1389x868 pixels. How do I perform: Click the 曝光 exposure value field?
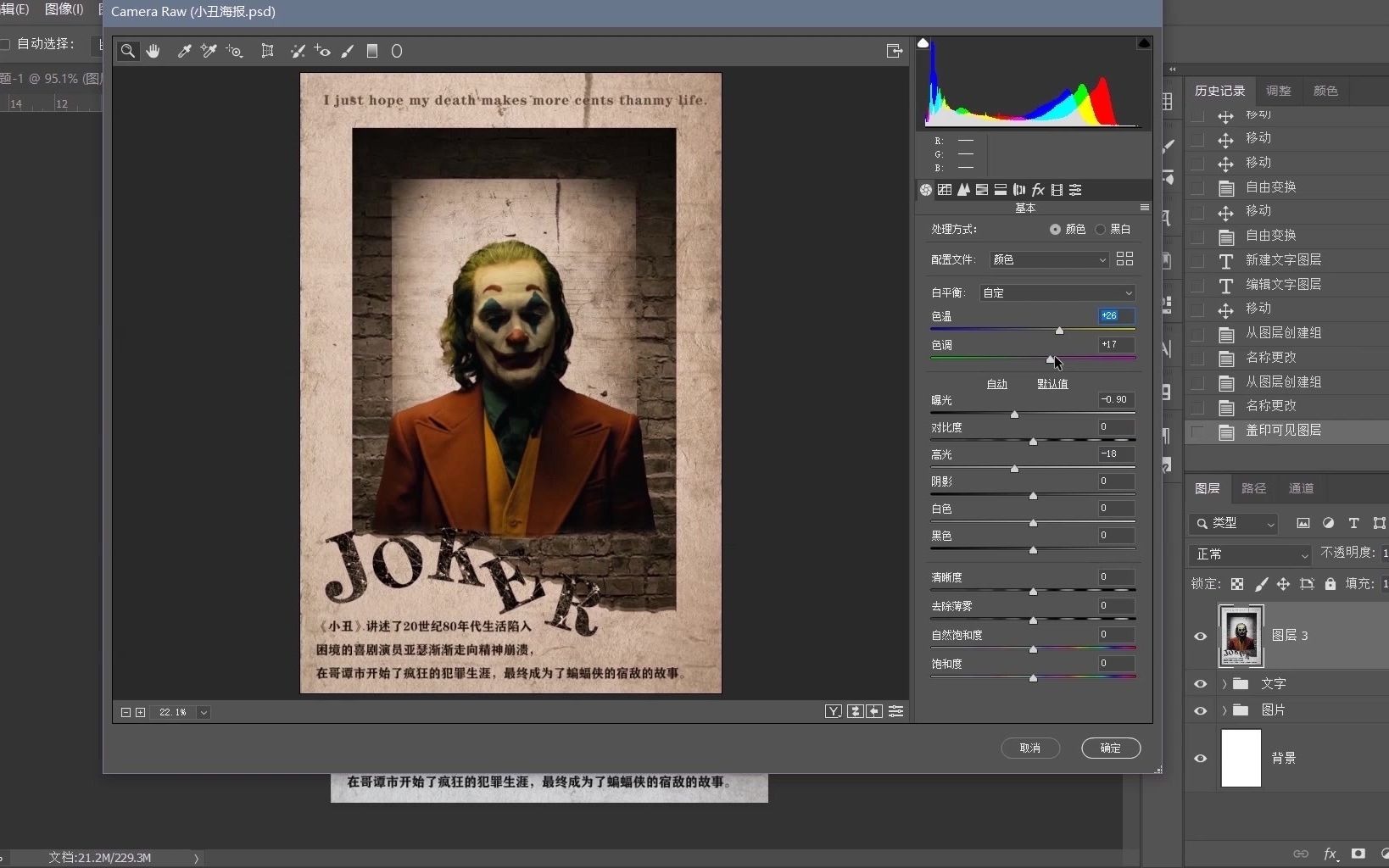(x=1116, y=399)
